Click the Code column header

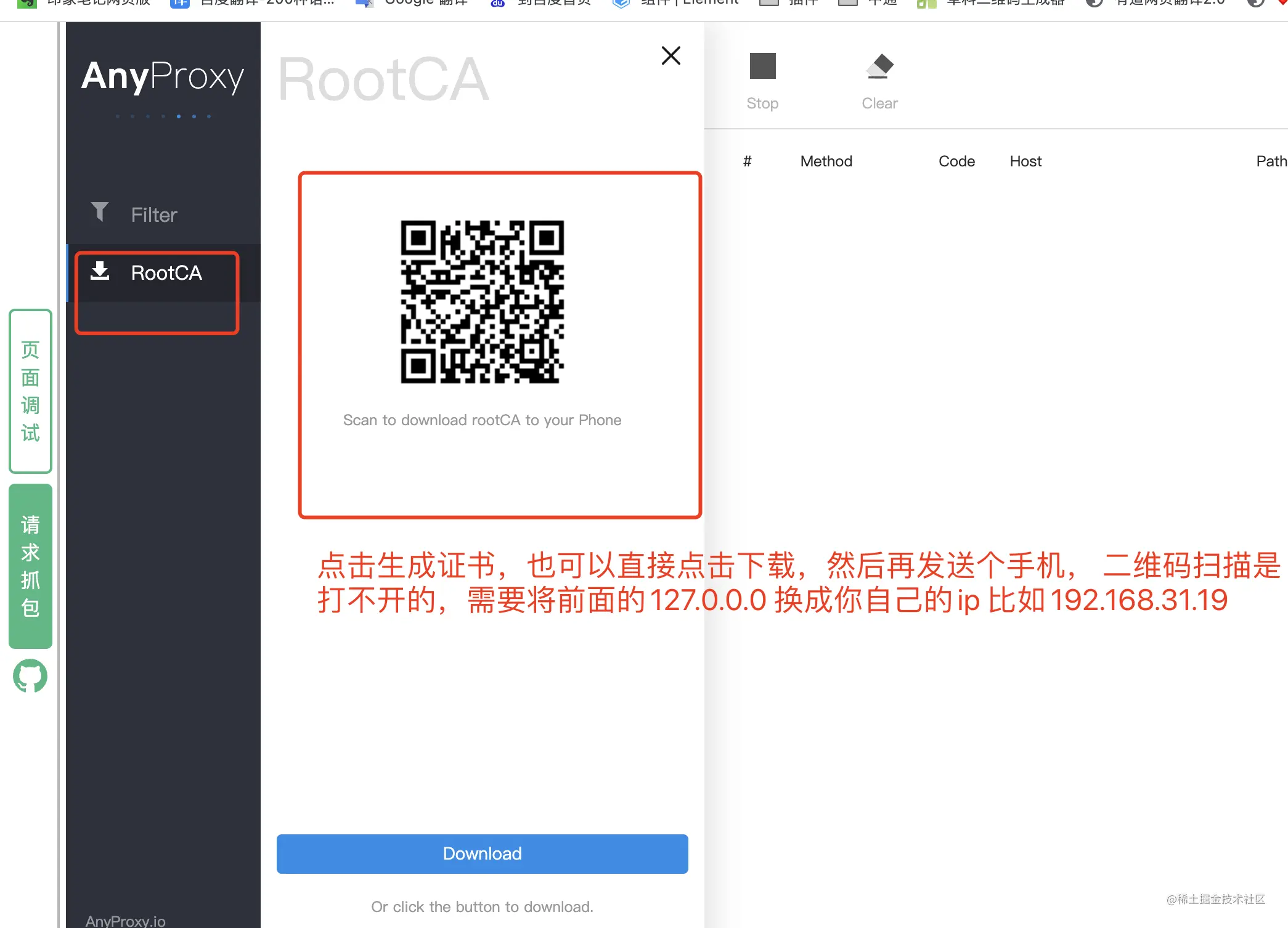click(956, 161)
